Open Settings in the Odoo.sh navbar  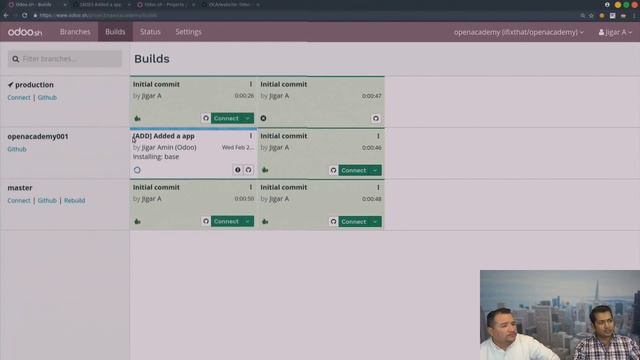[188, 32]
